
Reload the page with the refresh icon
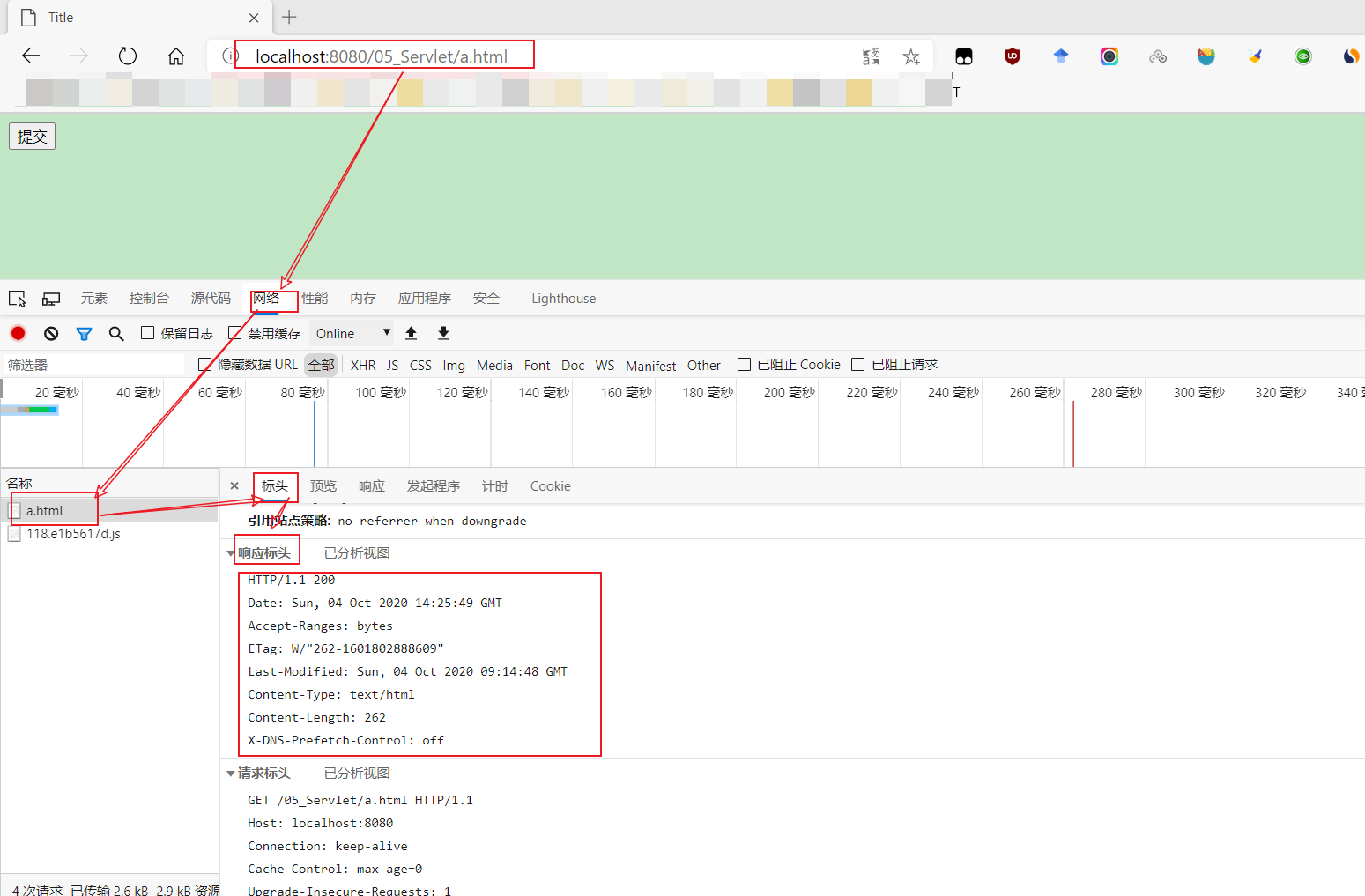pos(128,56)
